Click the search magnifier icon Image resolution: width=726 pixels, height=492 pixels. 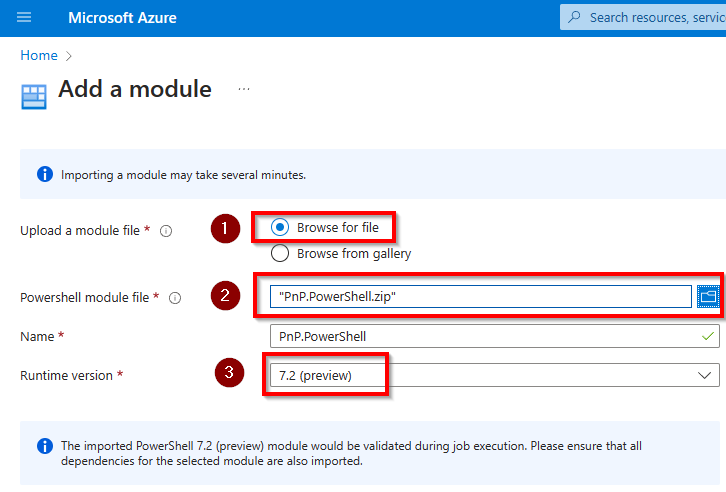point(574,17)
